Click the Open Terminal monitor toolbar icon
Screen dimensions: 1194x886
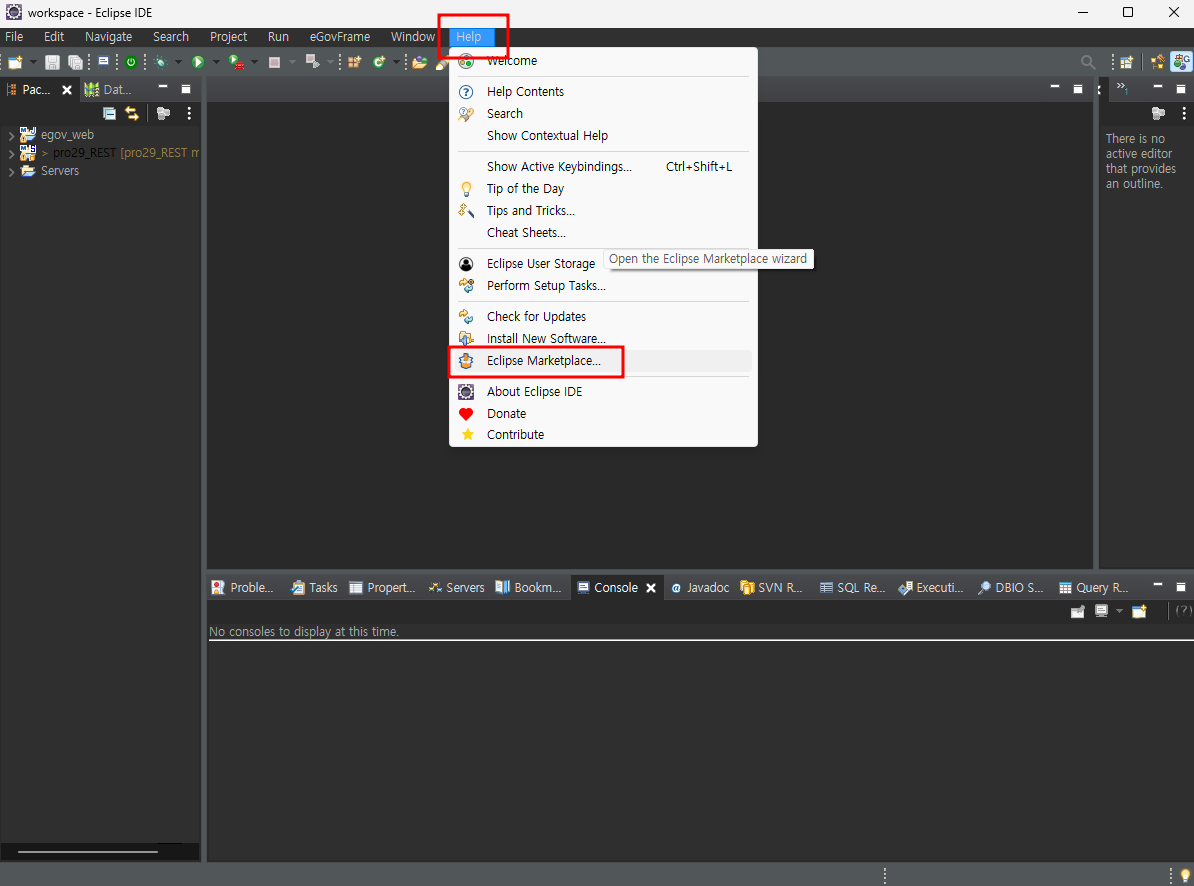pyautogui.click(x=104, y=62)
